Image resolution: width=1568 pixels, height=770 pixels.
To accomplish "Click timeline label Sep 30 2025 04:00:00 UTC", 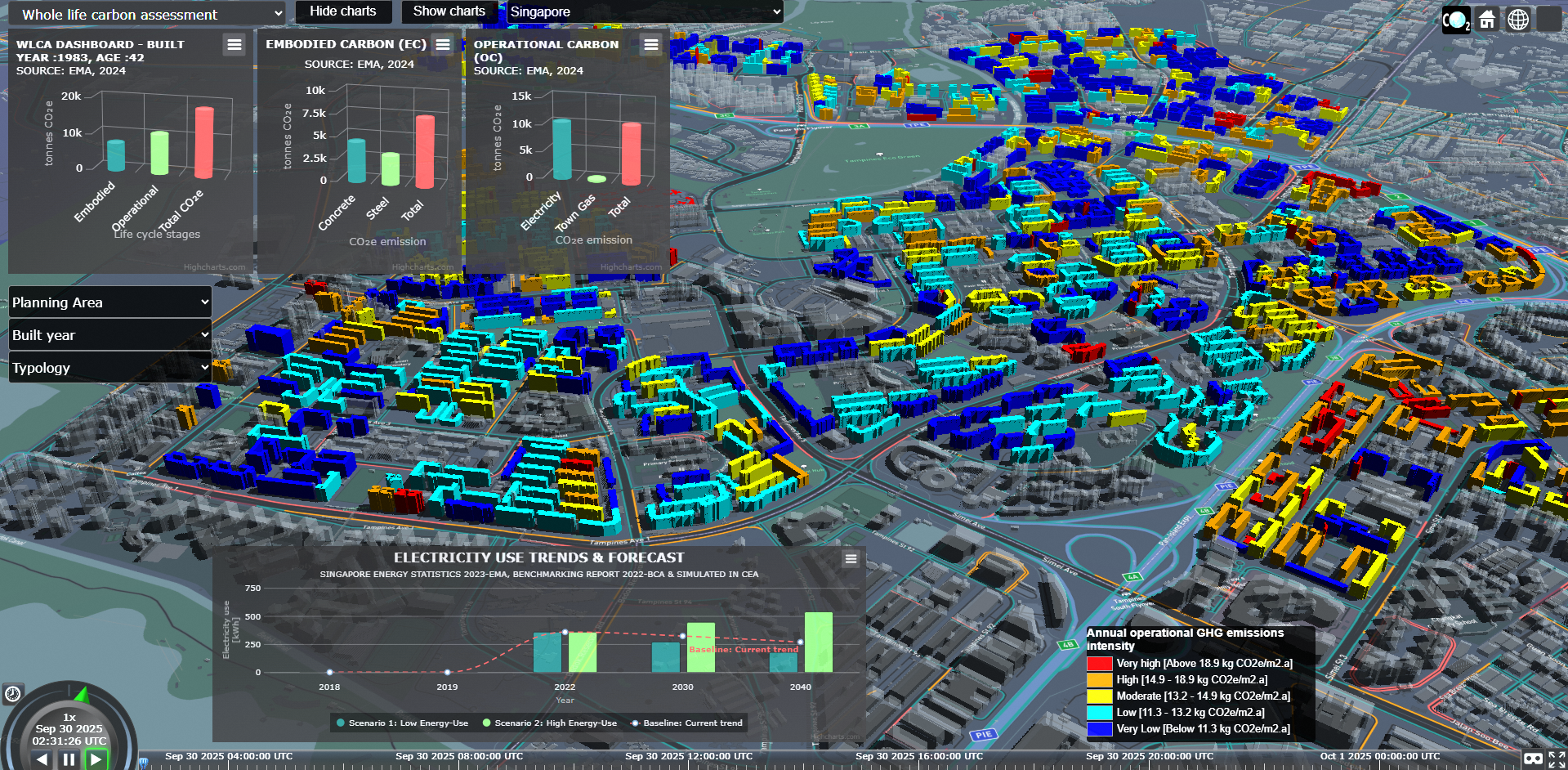I will (x=229, y=756).
